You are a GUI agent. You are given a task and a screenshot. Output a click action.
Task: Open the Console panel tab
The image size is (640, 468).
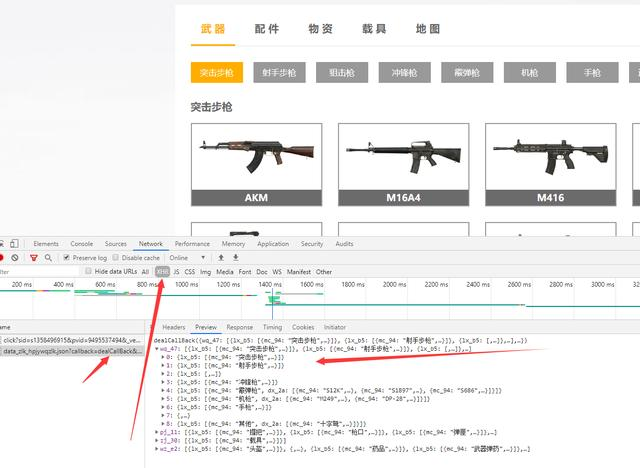(x=82, y=244)
